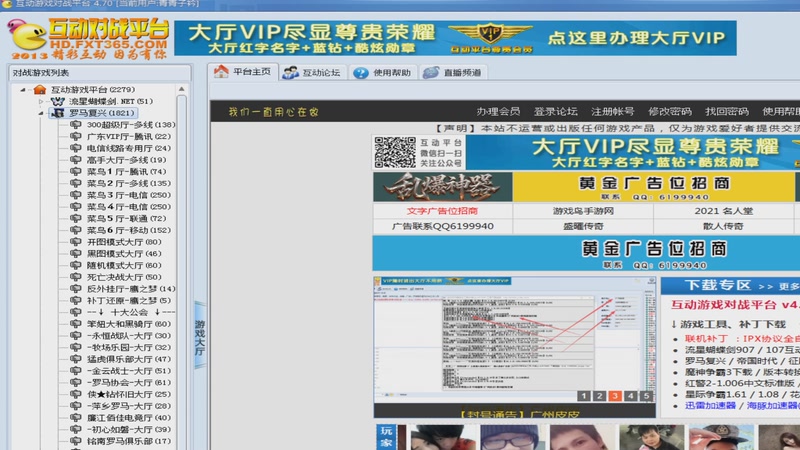
Task: Click the room icon beside 羊妞大和黑骑厅
Action: [76, 324]
